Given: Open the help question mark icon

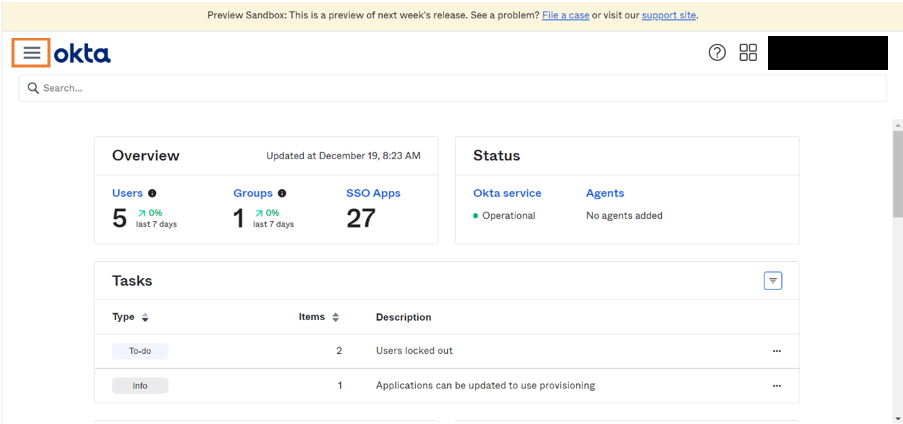Looking at the screenshot, I should coord(717,53).
